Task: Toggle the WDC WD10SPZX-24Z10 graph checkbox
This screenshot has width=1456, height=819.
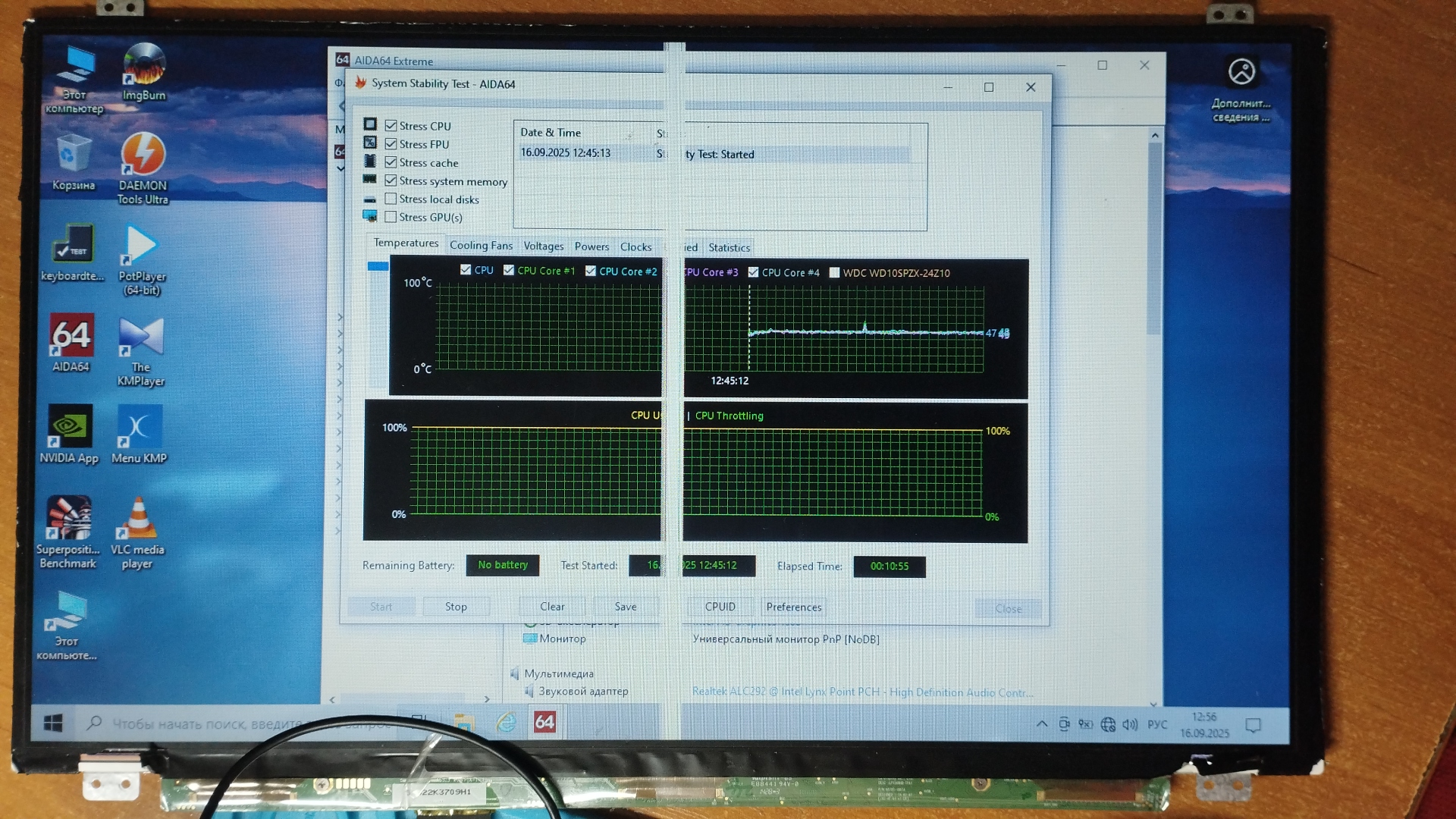Action: [x=834, y=273]
